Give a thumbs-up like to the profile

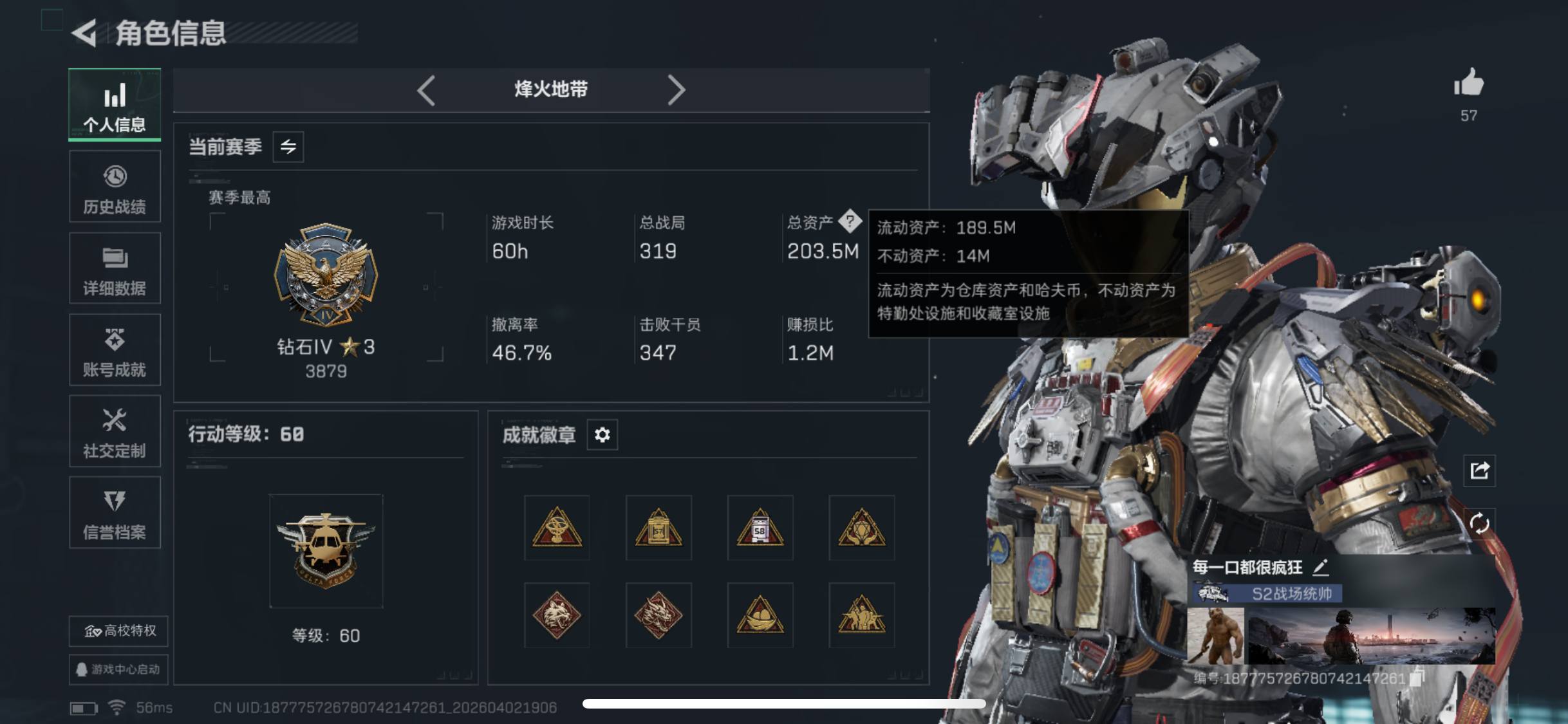[1468, 84]
